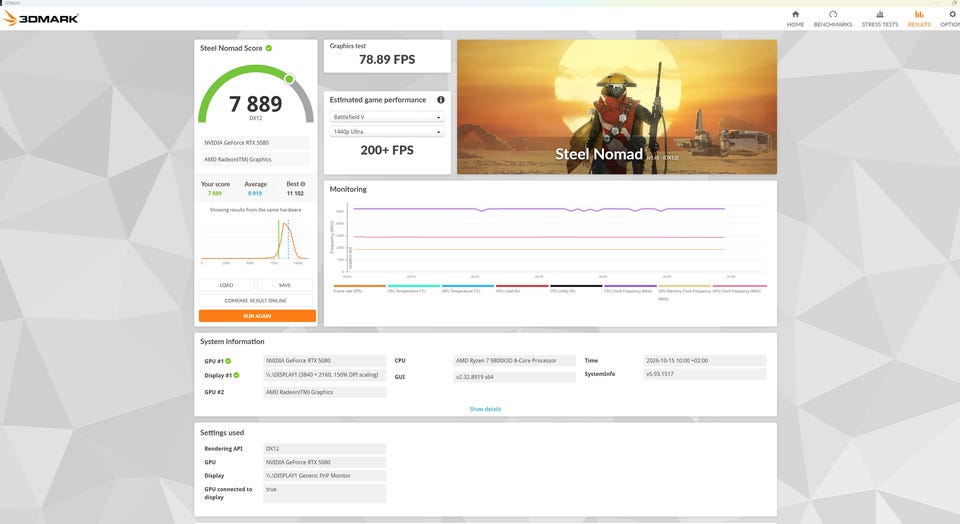Click the score gauge indicator knob
The image size is (960, 524).
click(290, 79)
